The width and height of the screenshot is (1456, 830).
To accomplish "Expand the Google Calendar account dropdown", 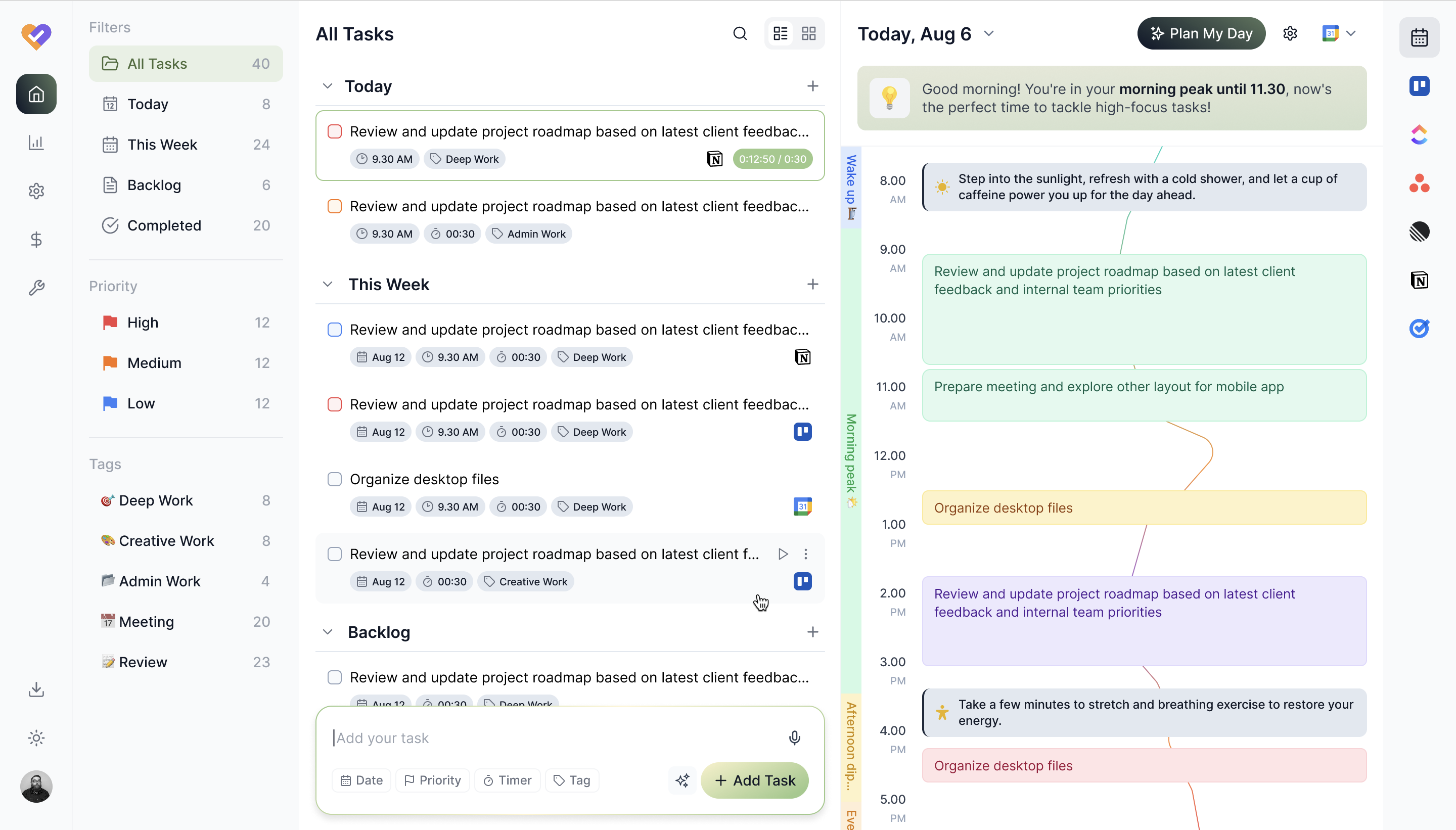I will (1350, 34).
